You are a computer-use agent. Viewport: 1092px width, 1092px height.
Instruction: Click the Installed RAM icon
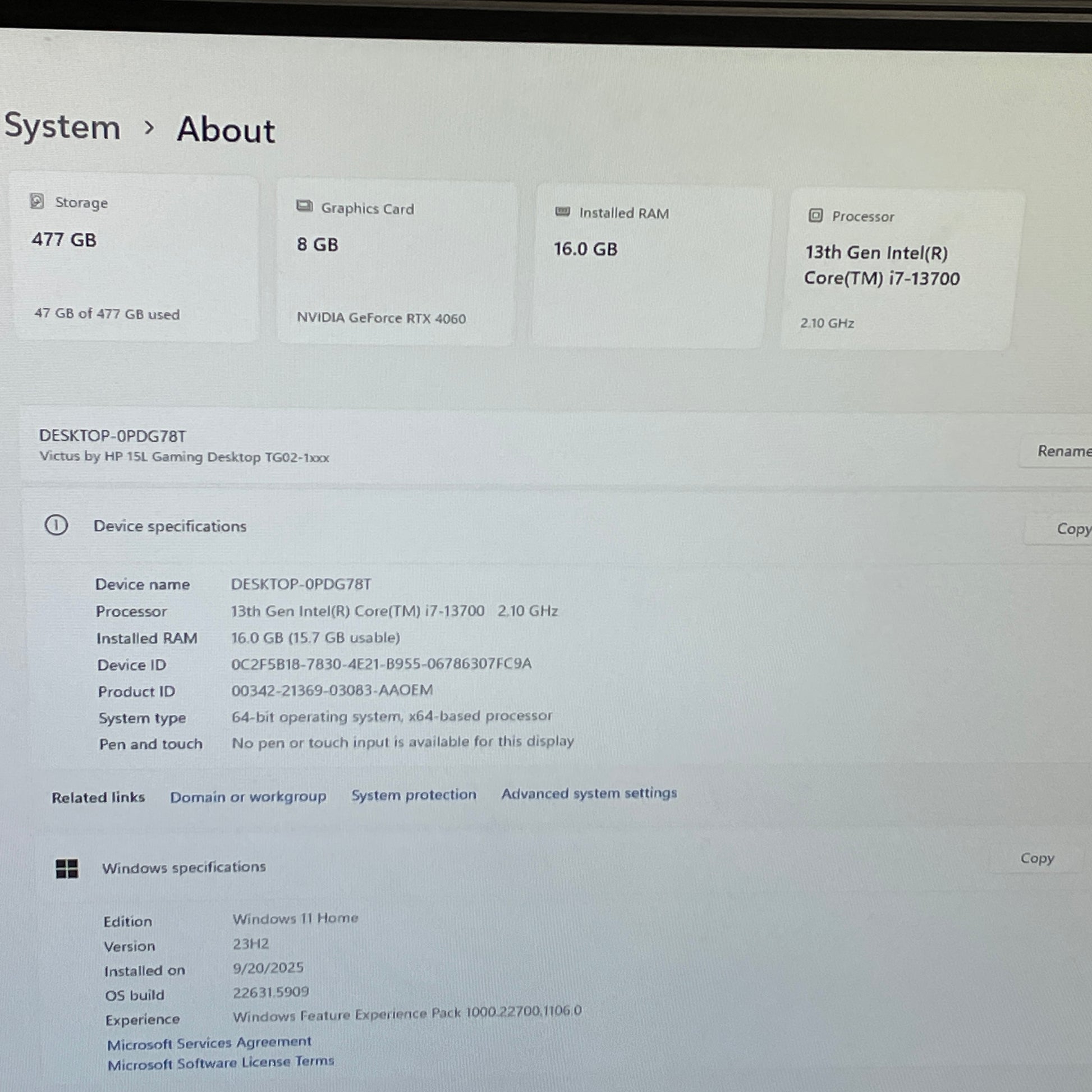[x=562, y=212]
